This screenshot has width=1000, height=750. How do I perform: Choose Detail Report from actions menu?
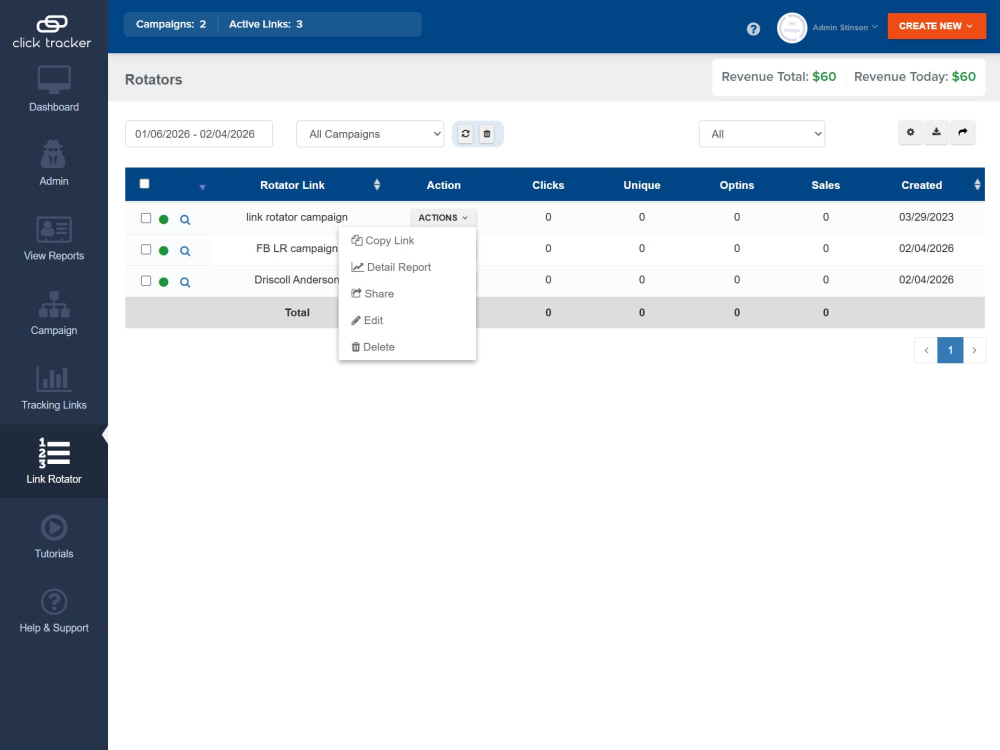(x=391, y=267)
